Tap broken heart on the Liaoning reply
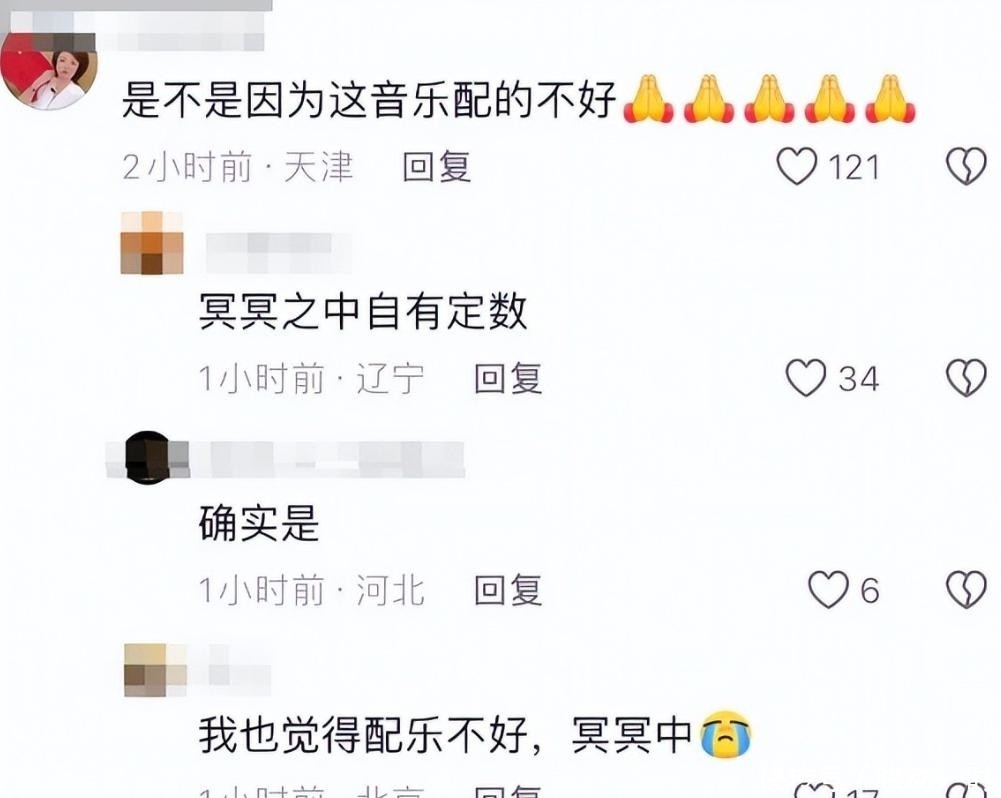The height and width of the screenshot is (798, 1001). click(966, 378)
